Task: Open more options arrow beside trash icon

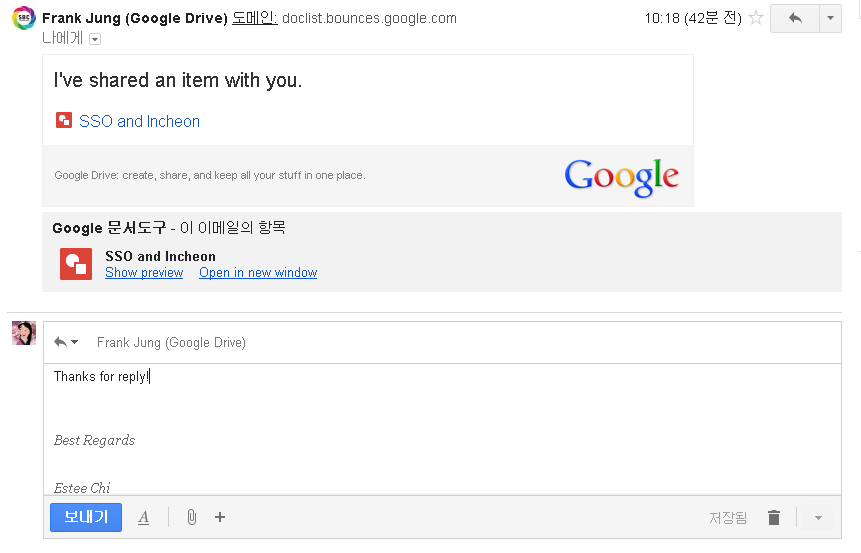Action: tap(818, 517)
